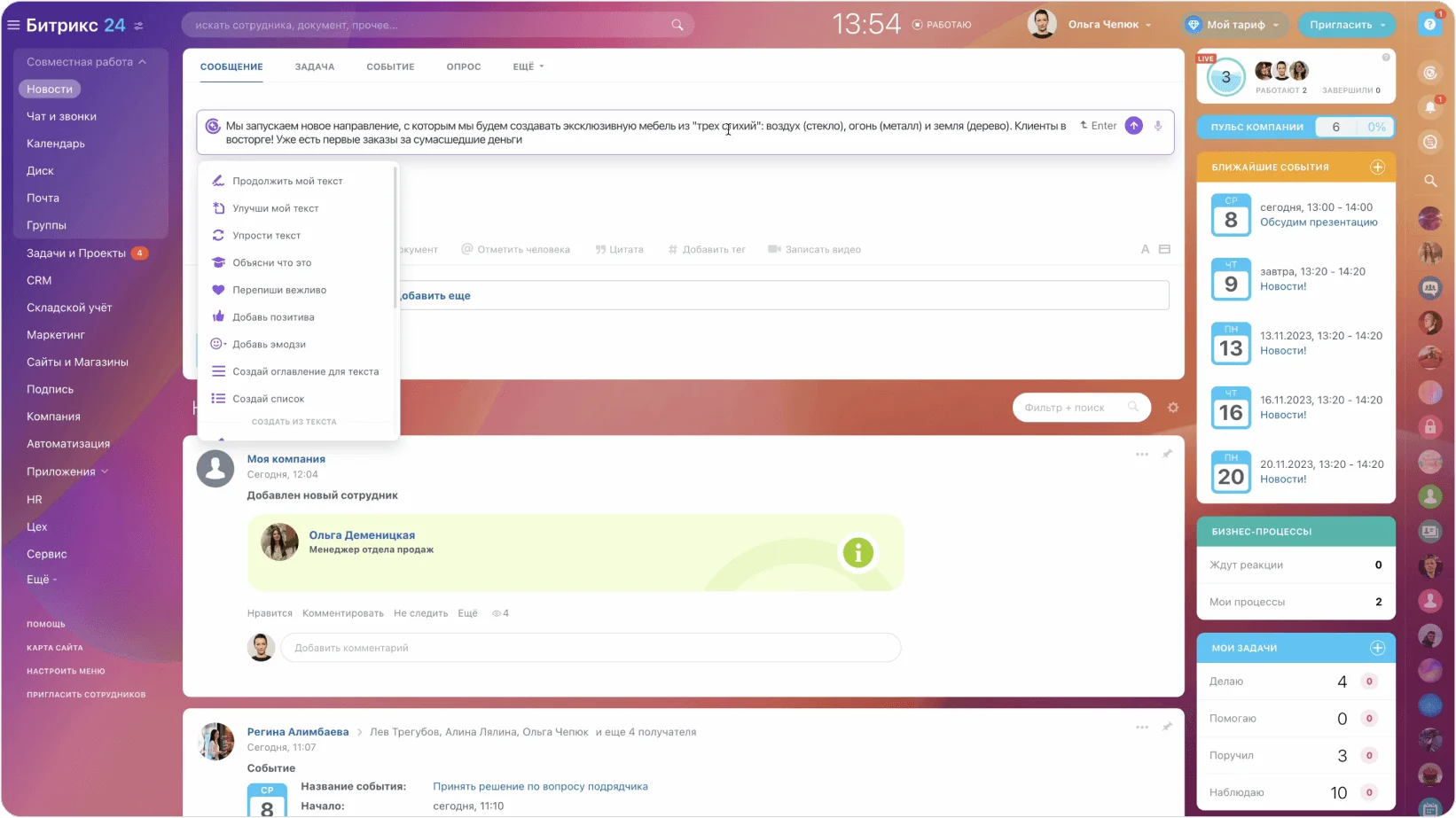Open the Пригласить dropdown button
The image size is (1456, 818).
[1346, 25]
